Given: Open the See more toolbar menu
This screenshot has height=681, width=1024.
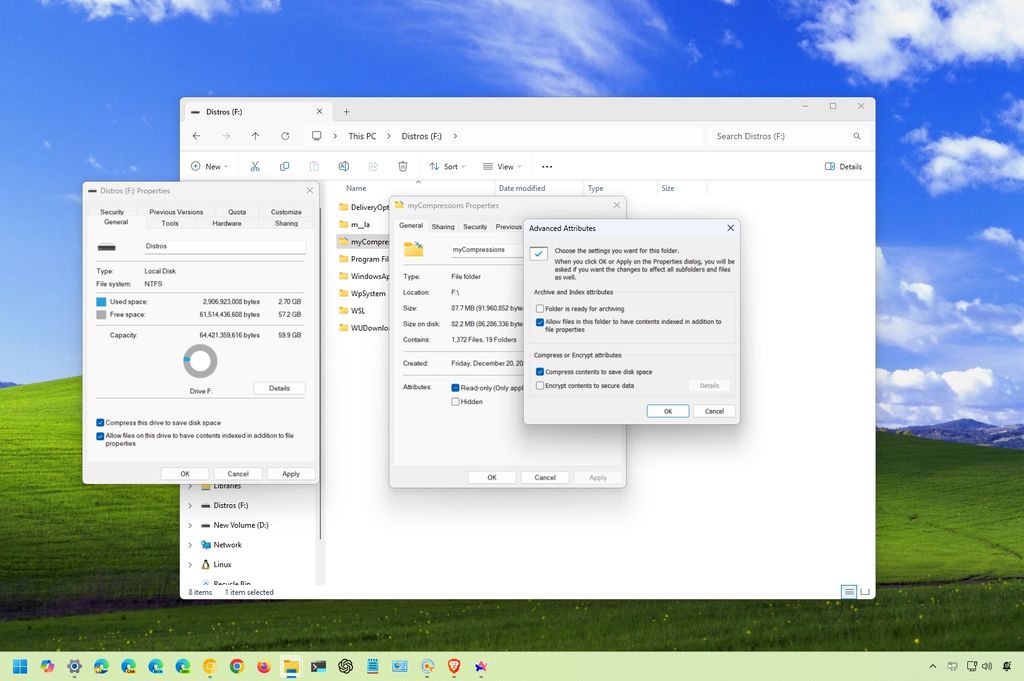Looking at the screenshot, I should [548, 166].
